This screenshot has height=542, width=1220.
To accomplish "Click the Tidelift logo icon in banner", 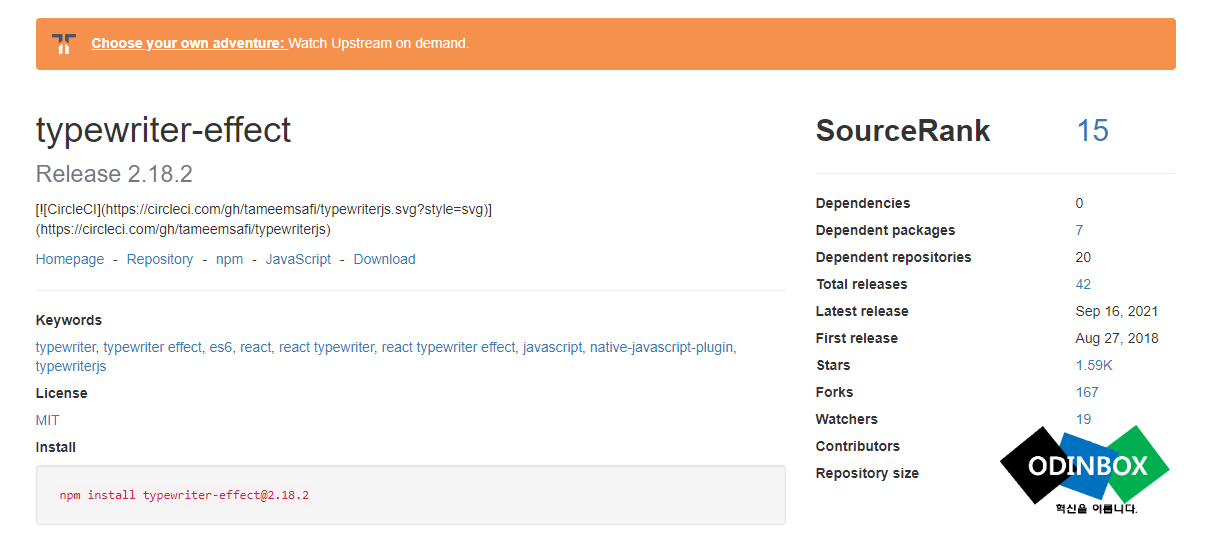I will 64,44.
